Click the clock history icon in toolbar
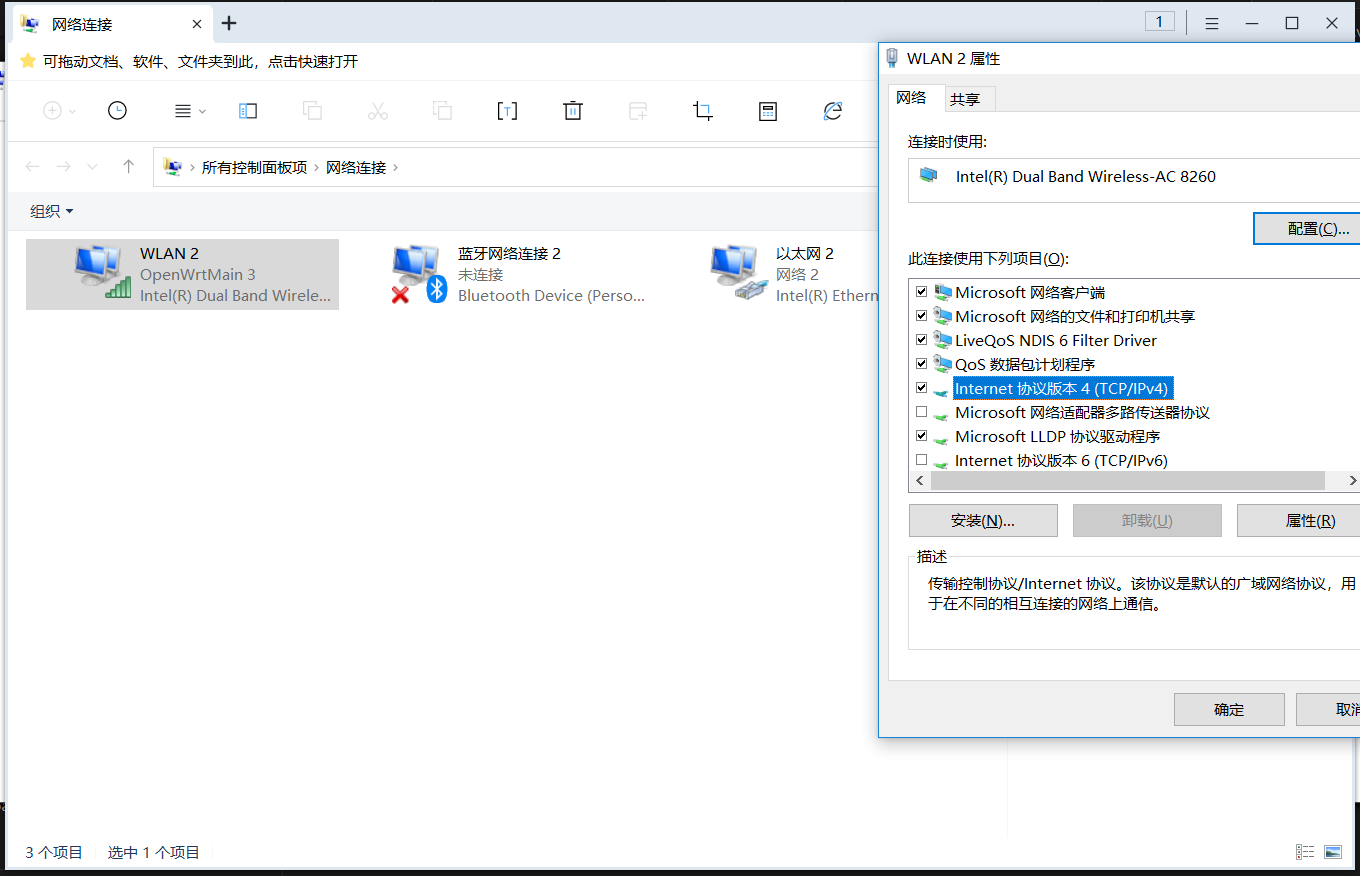Viewport: 1360px width, 876px height. (118, 111)
